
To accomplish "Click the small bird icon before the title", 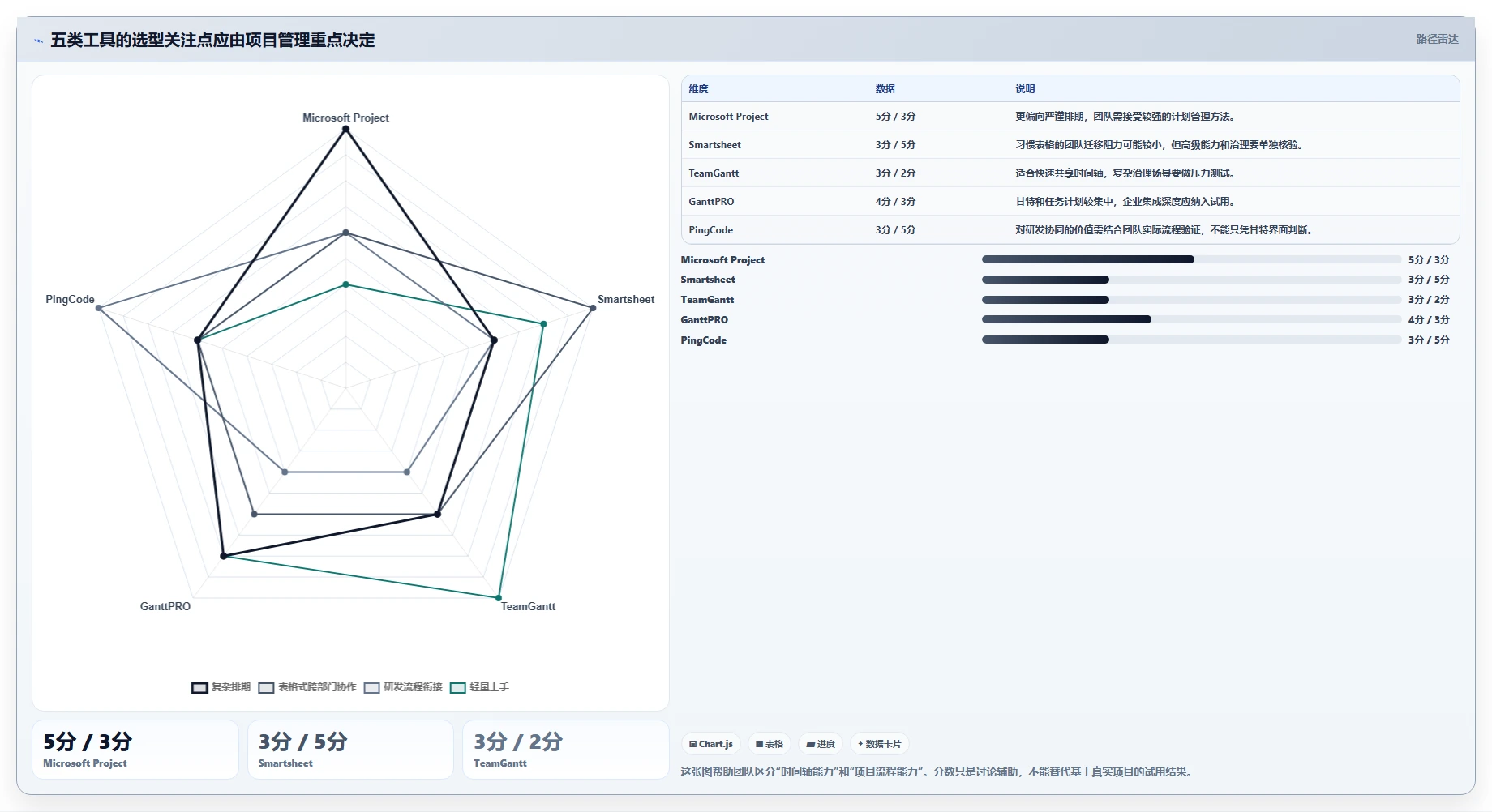I will [x=38, y=41].
